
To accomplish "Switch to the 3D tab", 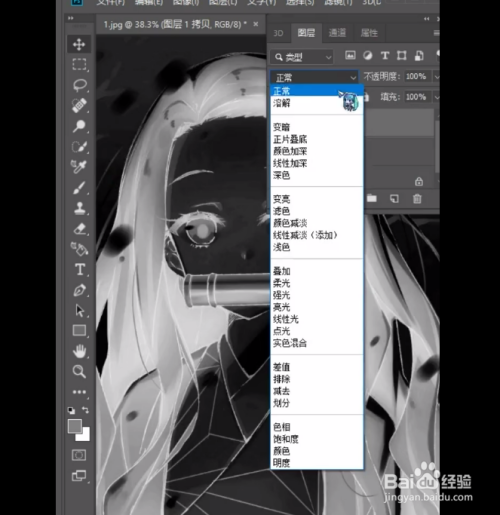I will coord(278,33).
